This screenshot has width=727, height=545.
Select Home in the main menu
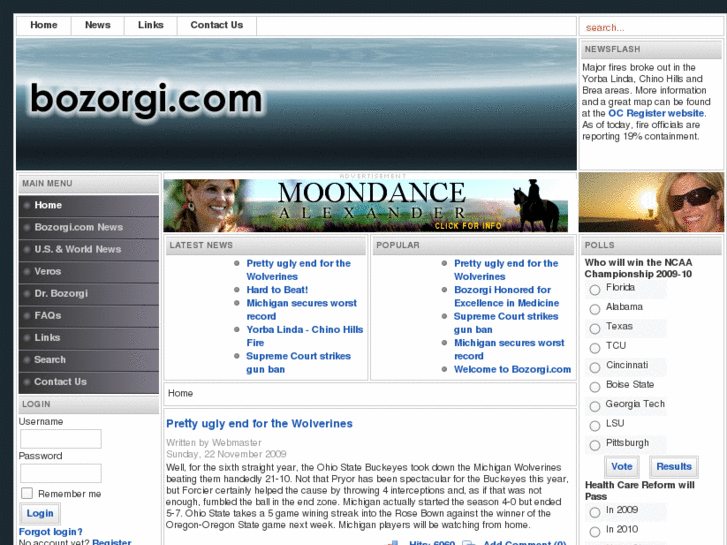[x=89, y=205]
